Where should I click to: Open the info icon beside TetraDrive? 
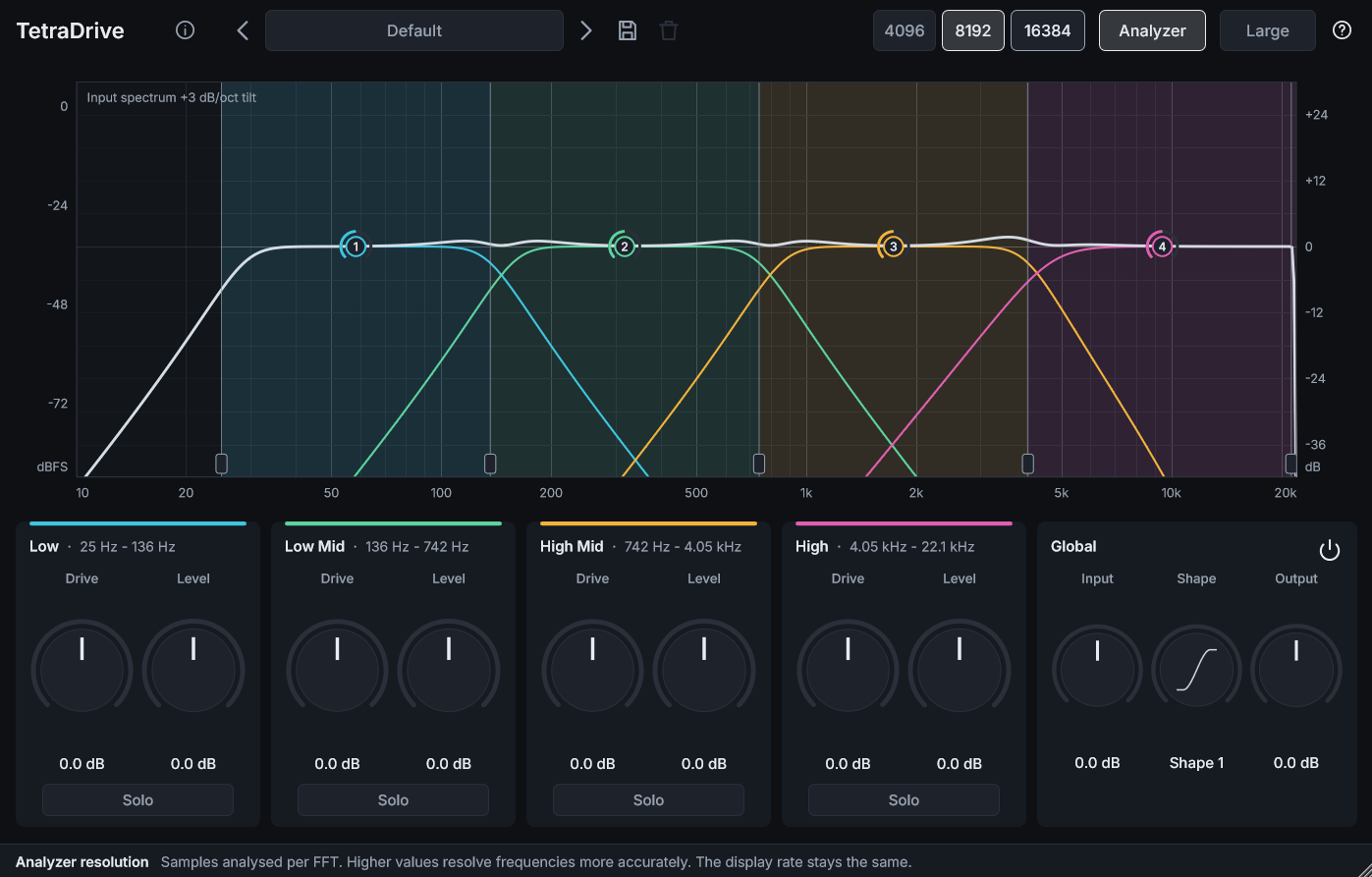[x=185, y=30]
